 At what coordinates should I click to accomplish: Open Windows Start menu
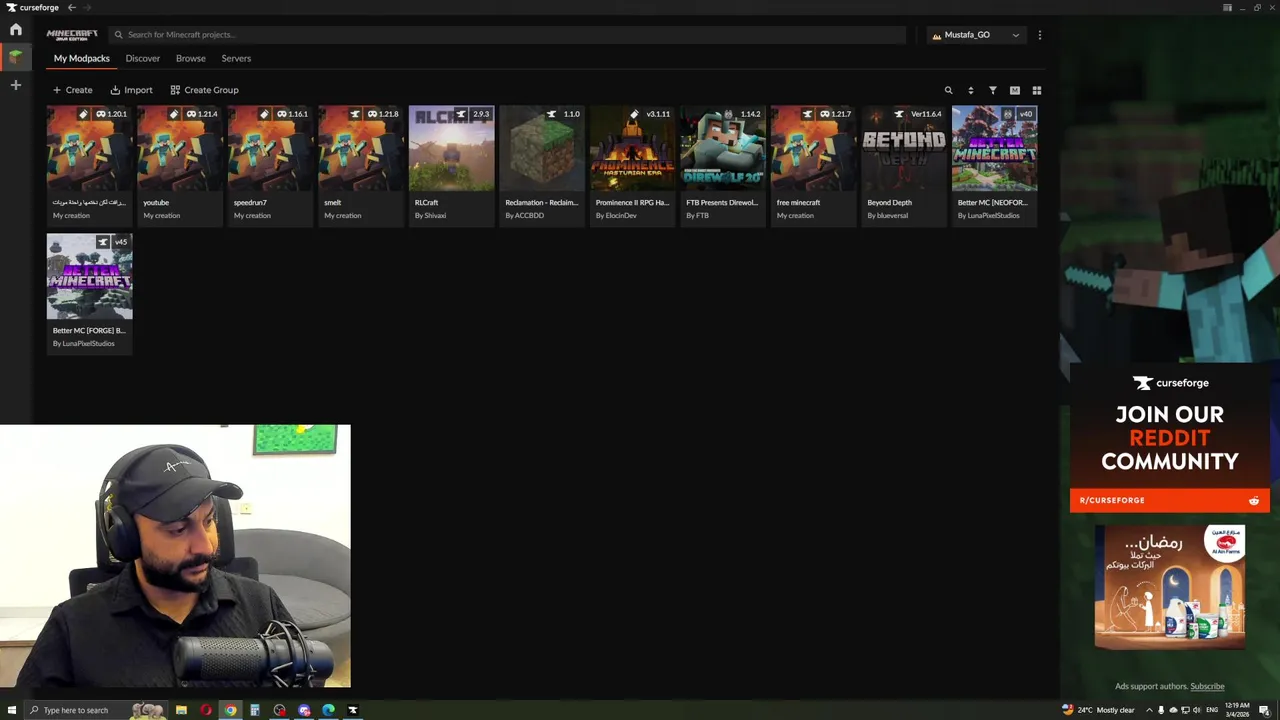pyautogui.click(x=12, y=710)
